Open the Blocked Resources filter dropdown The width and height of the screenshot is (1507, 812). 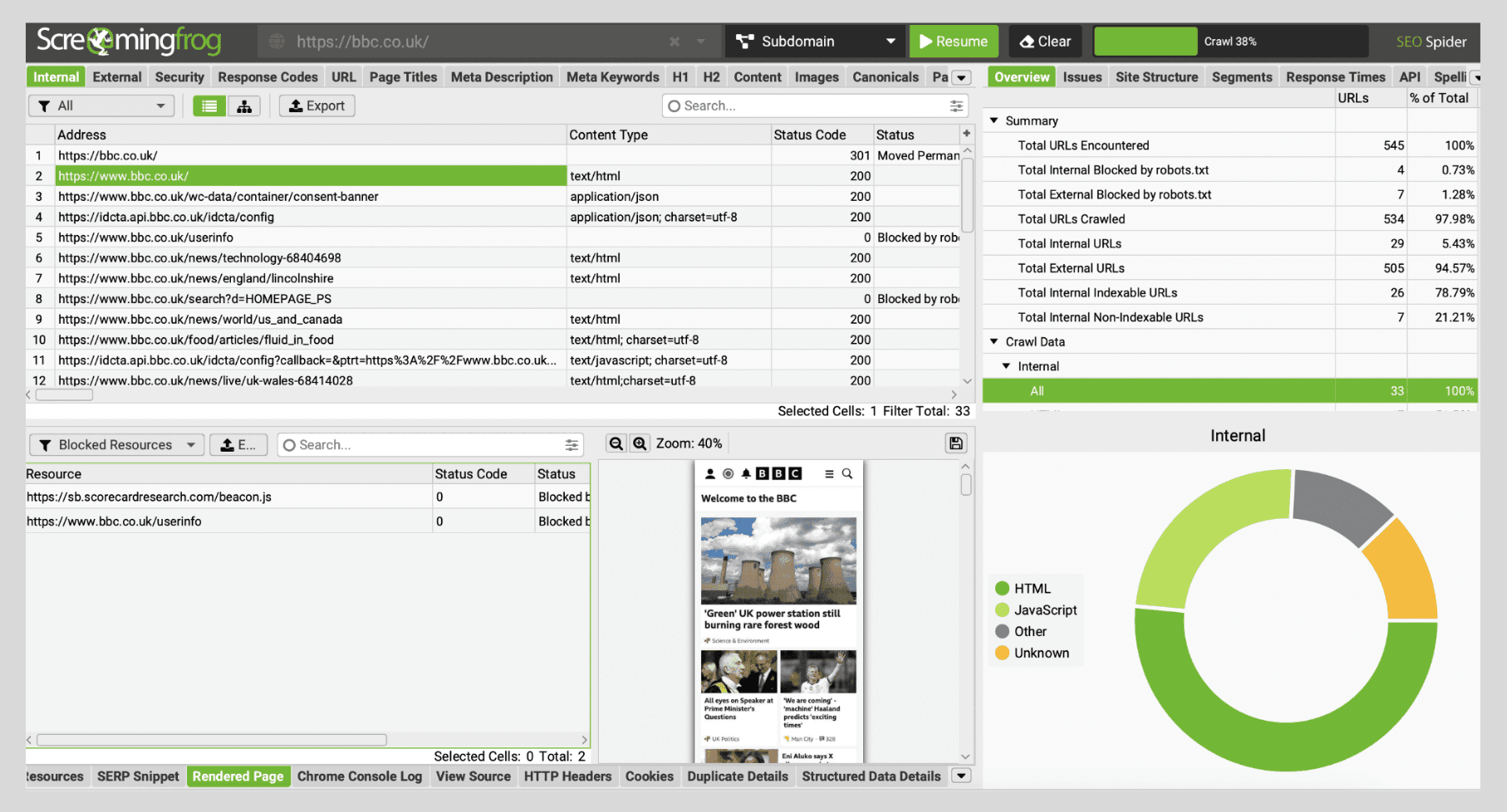click(116, 445)
